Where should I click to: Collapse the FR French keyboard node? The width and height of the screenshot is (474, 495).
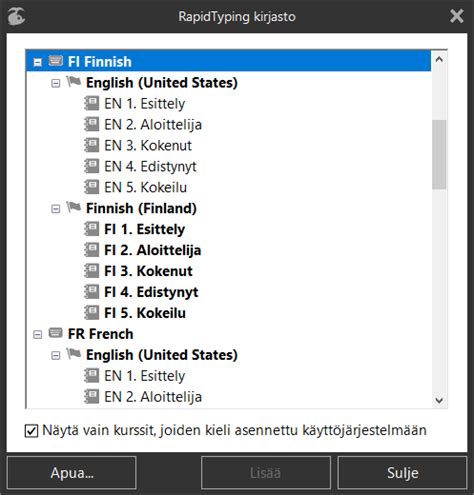point(38,334)
